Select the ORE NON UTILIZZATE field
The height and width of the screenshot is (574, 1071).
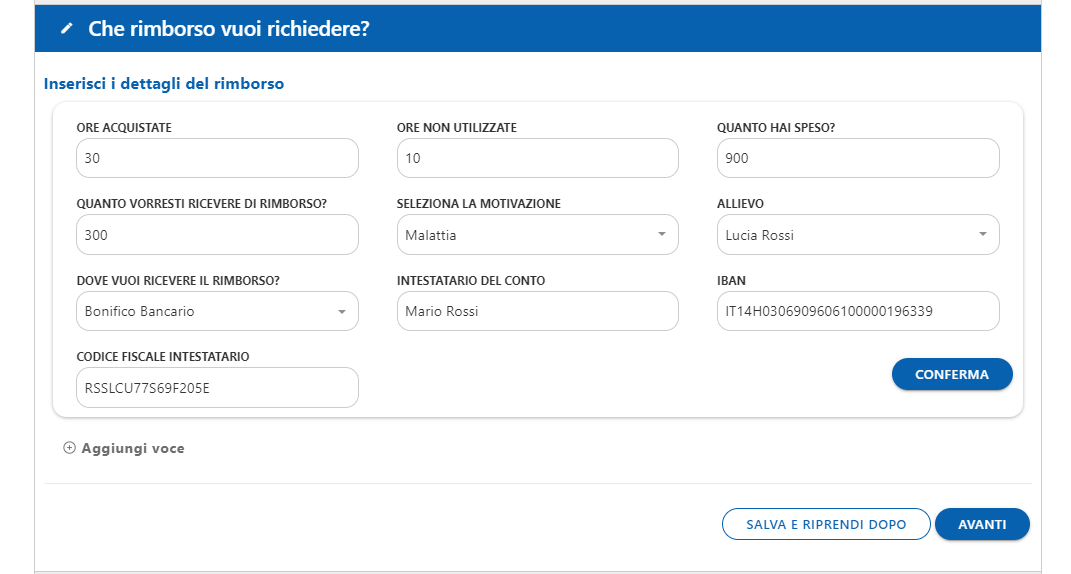click(x=538, y=159)
